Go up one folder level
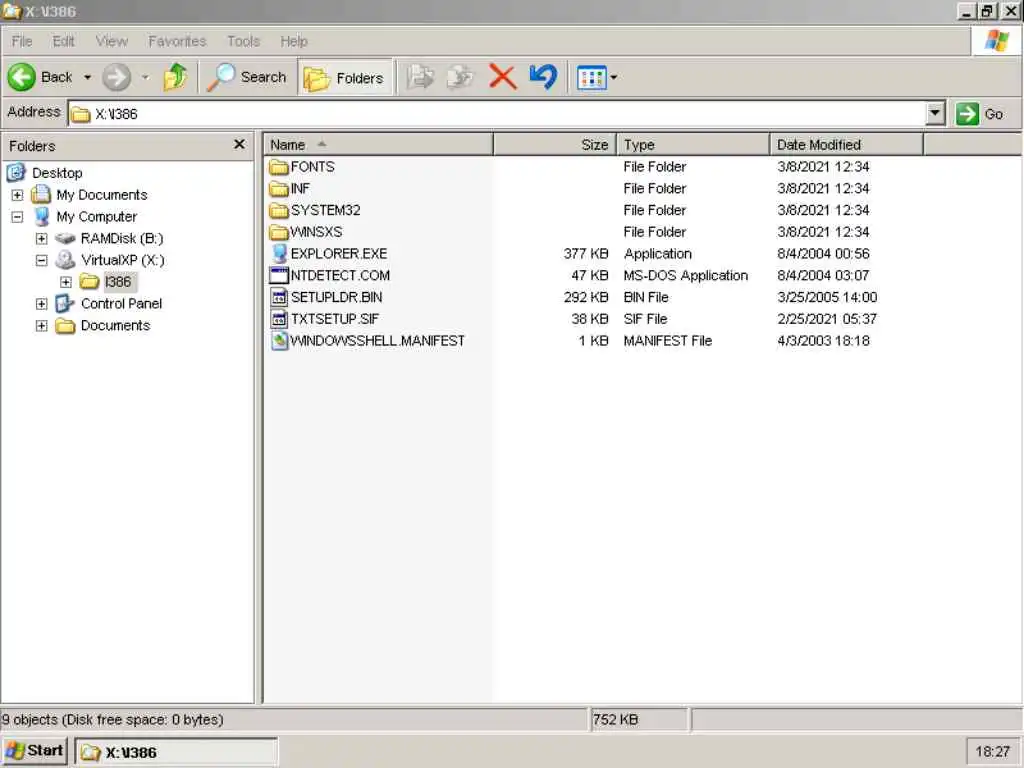This screenshot has width=1024, height=768. click(x=175, y=77)
